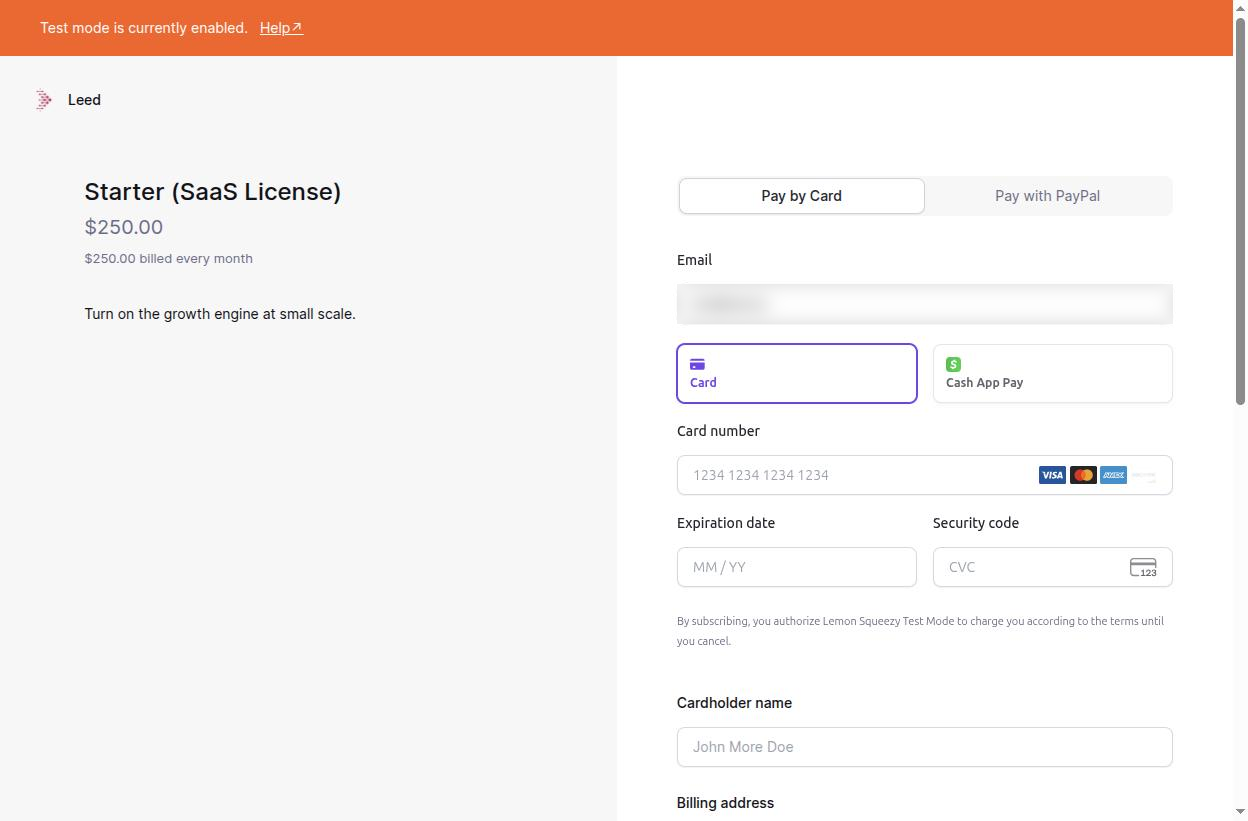Screen dimensions: 1248x821
Task: Click the purple Card payment icon
Action: click(x=698, y=364)
